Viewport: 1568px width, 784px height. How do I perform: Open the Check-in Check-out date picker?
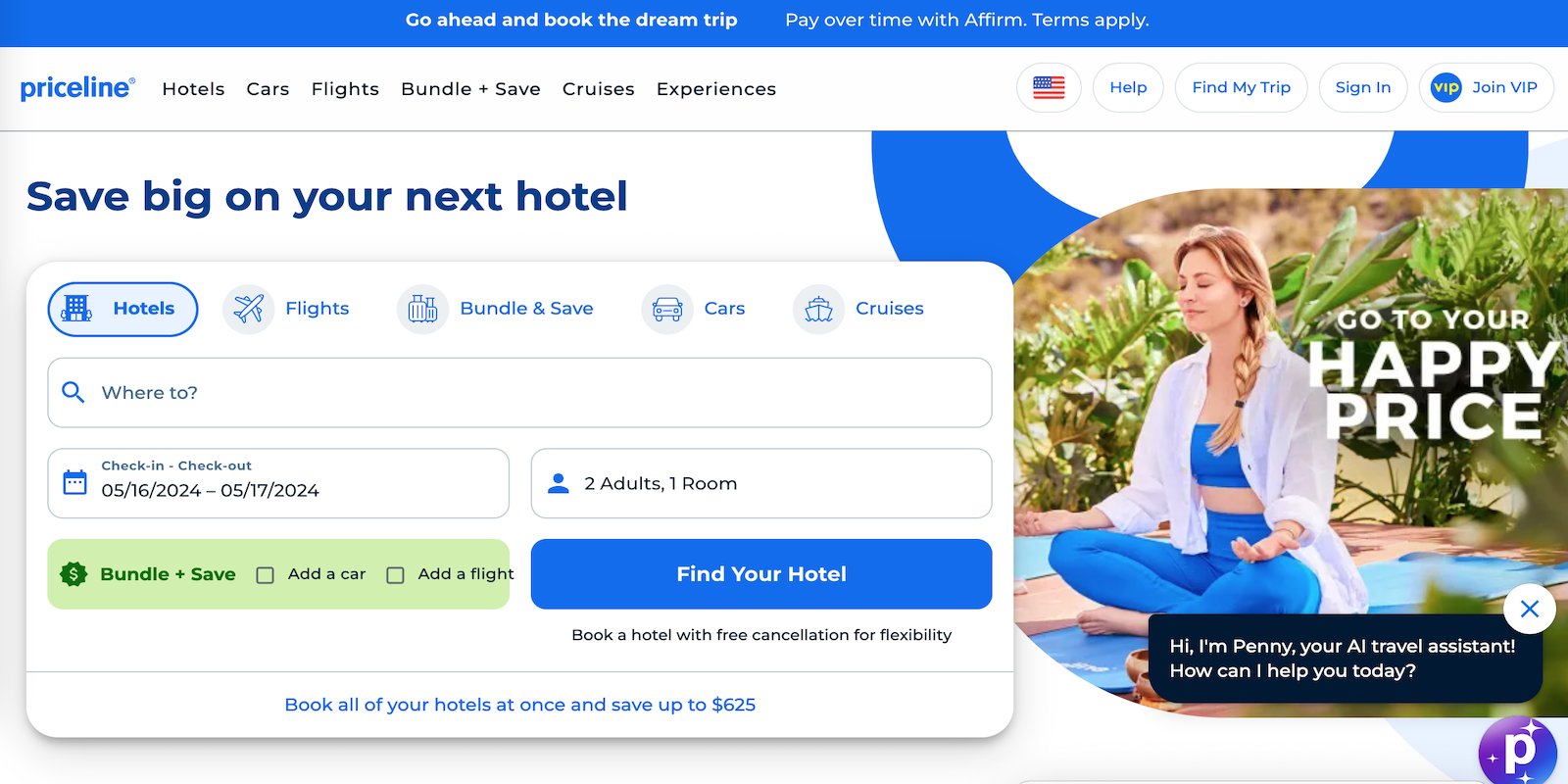278,483
